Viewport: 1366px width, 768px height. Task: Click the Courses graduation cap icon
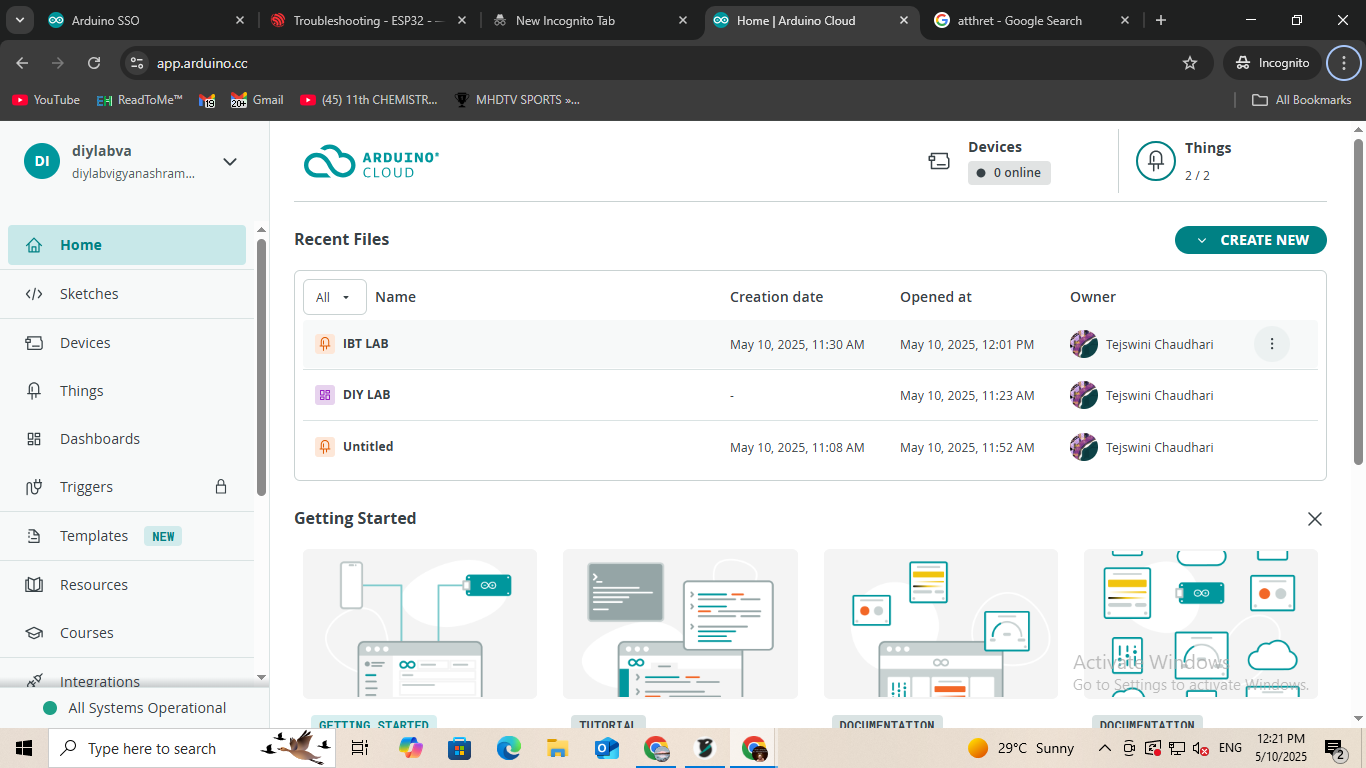pos(34,633)
